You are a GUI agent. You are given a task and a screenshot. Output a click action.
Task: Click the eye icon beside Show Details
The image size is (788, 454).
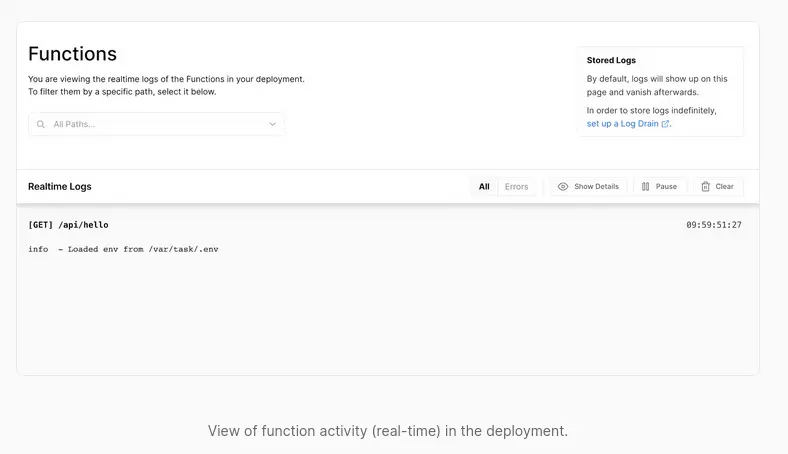[563, 186]
